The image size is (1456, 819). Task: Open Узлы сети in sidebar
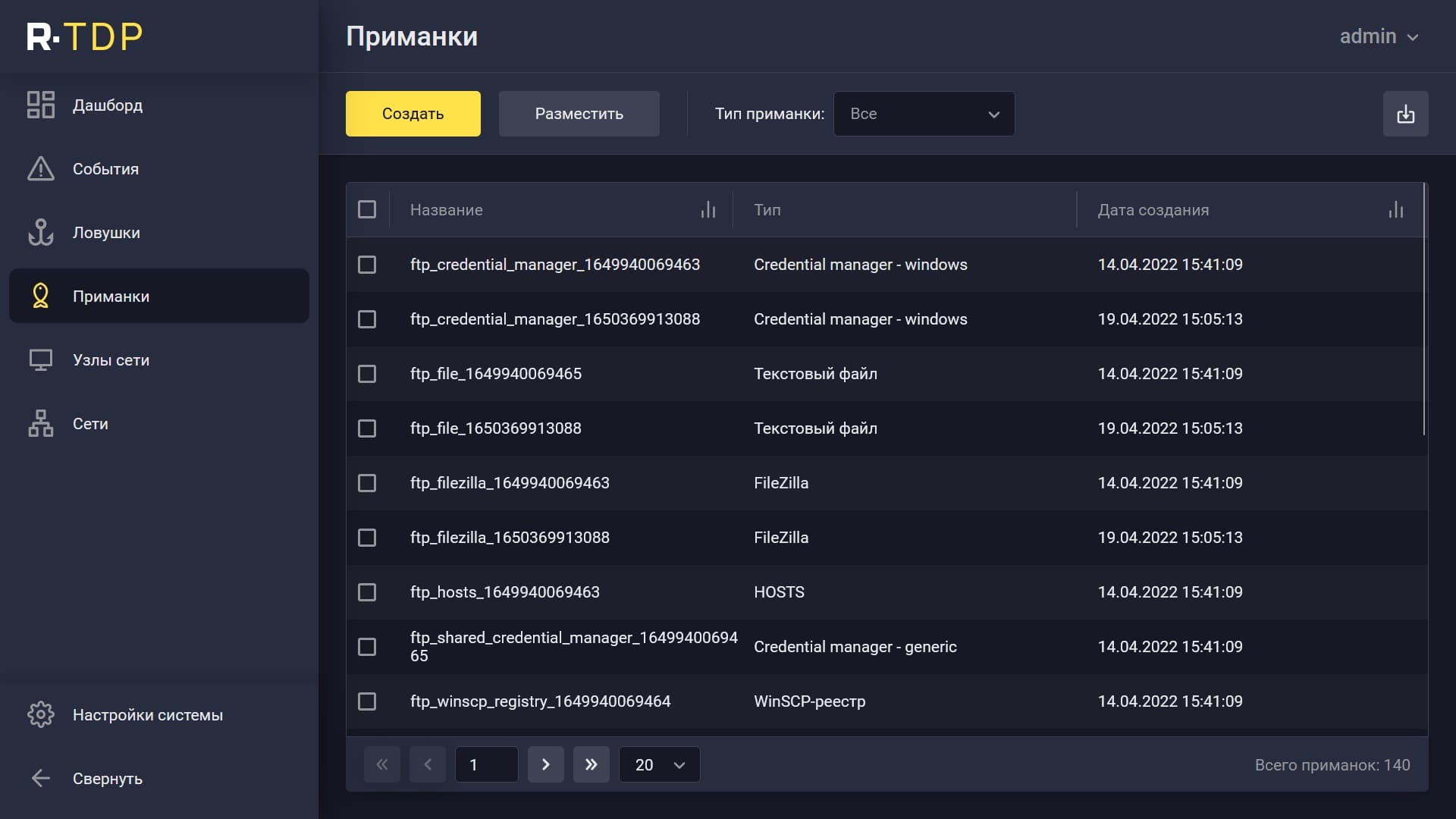click(159, 359)
